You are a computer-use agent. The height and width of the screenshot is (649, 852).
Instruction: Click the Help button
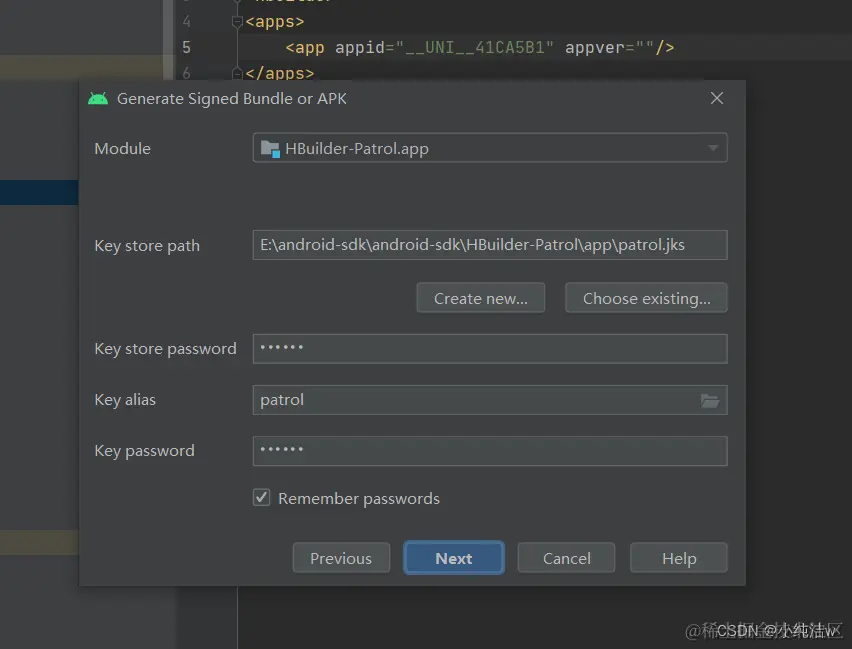tap(679, 558)
